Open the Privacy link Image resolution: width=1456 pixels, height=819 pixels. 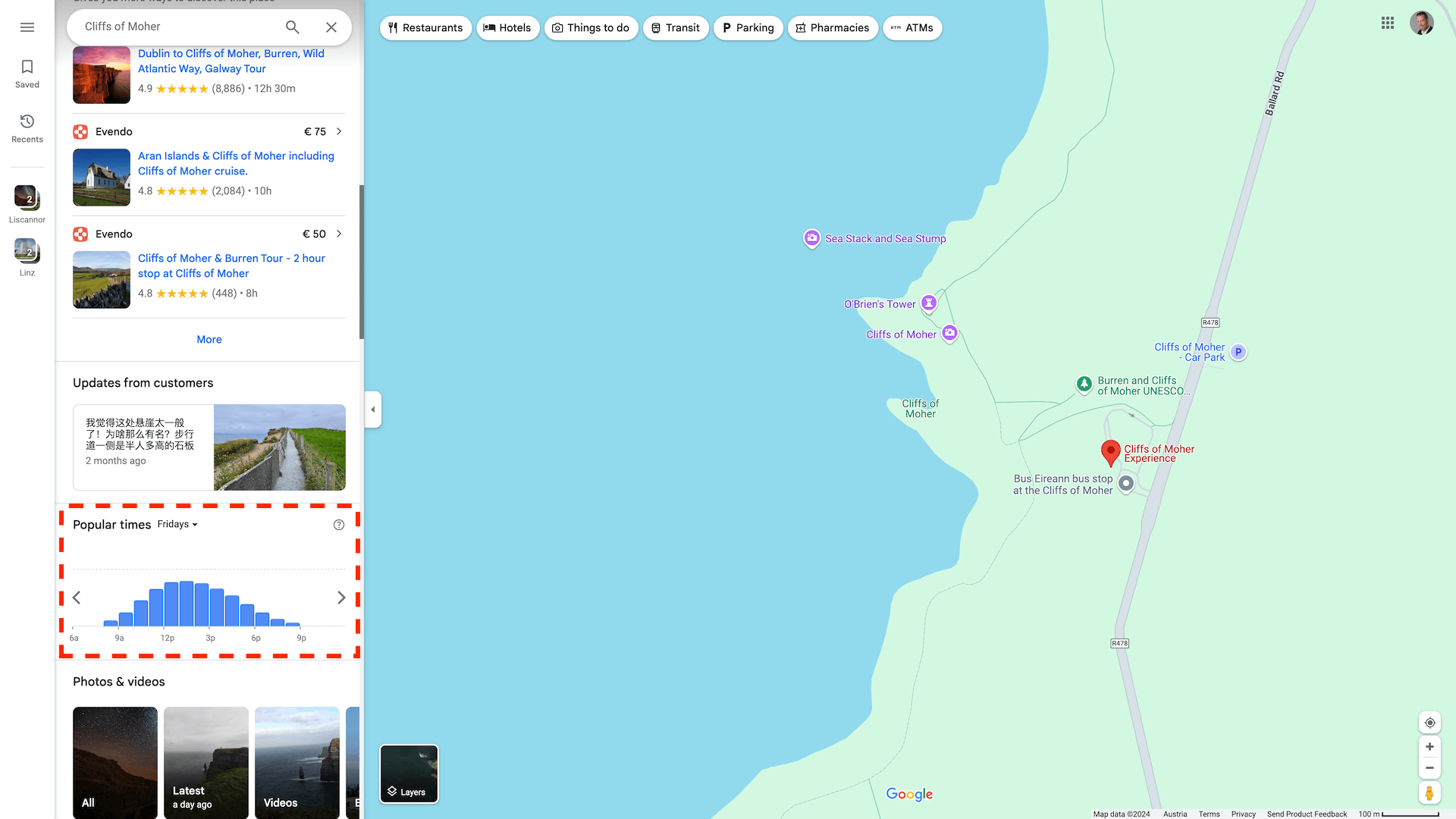(x=1244, y=814)
